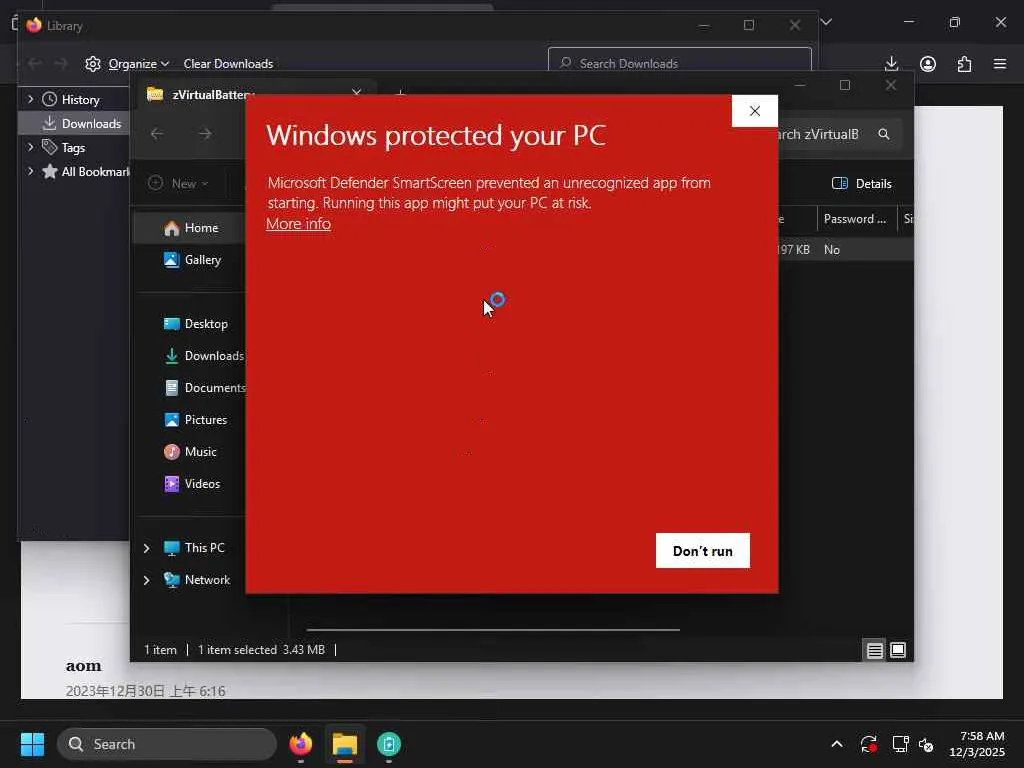Click the Videos film icon
The image size is (1024, 768).
pyautogui.click(x=172, y=484)
